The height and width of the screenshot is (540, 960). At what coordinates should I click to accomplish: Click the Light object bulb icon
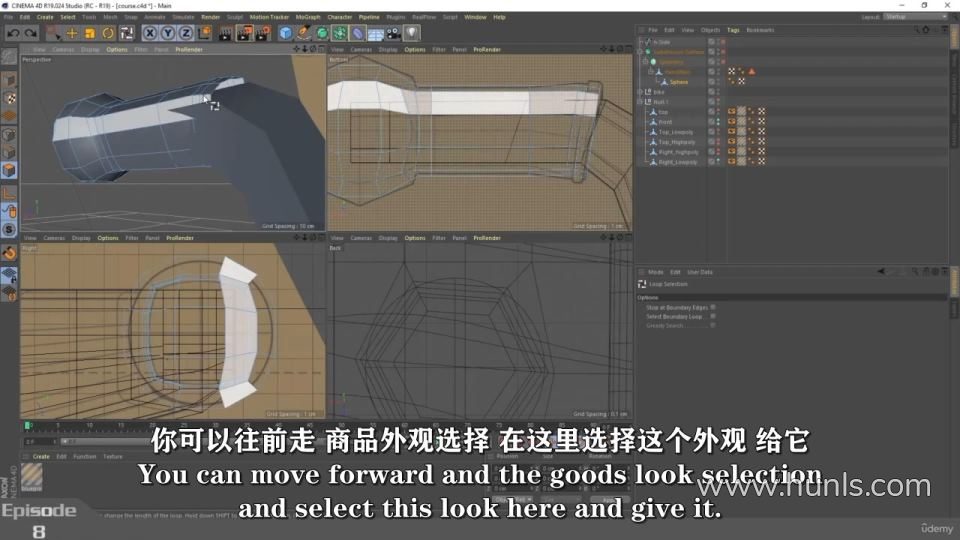(x=410, y=33)
